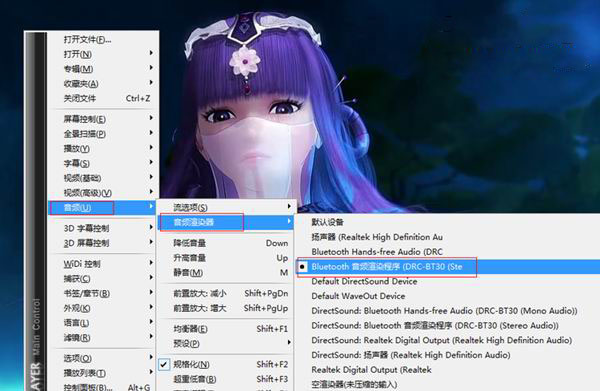Select DirectSound: Bluetooth Hands-free Audio (Mono Audio)
The image size is (600, 391).
click(x=448, y=311)
